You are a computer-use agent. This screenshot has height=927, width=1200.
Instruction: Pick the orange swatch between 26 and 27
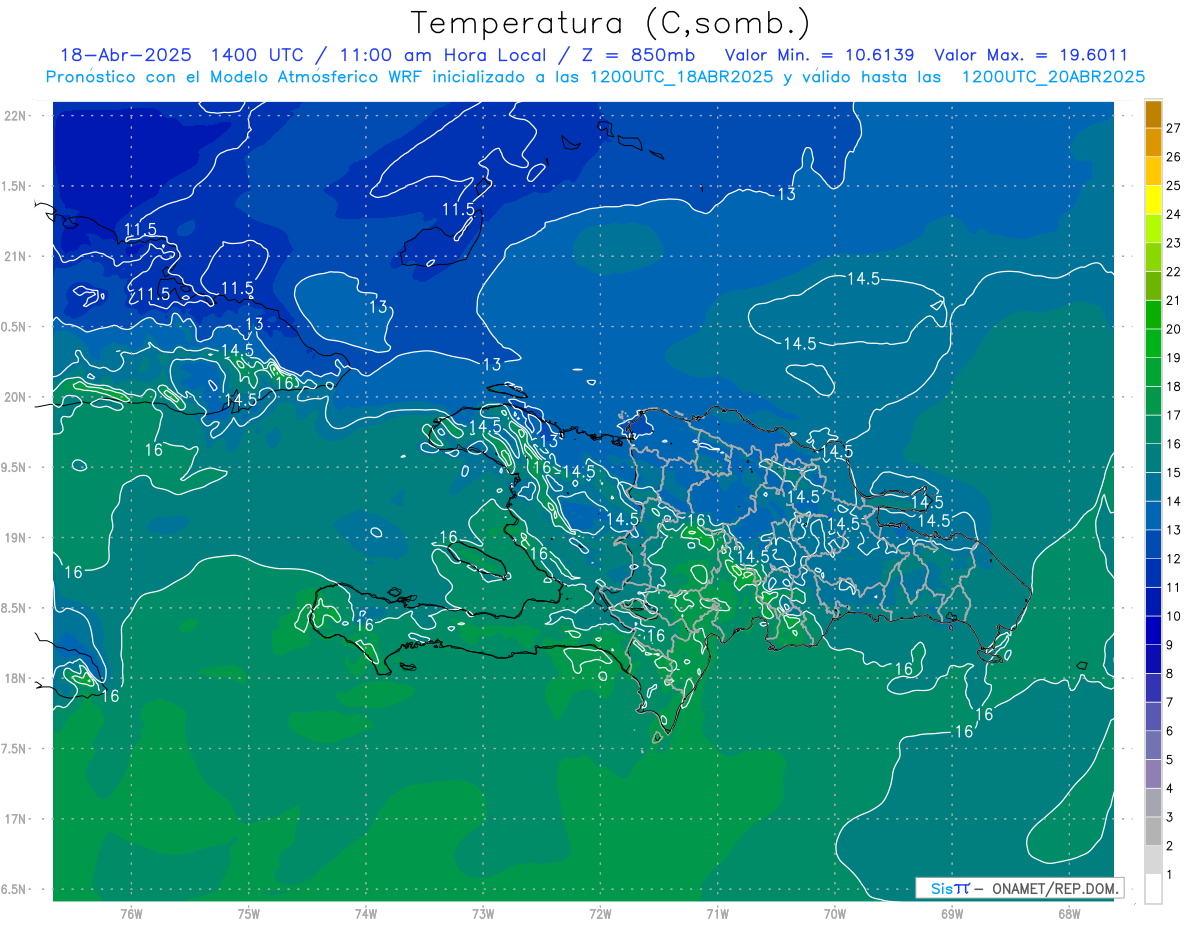coord(1153,143)
